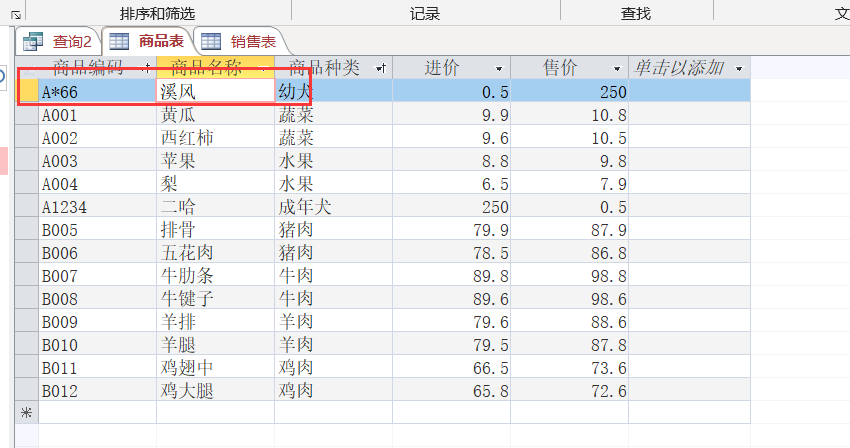
Task: Click the cell 鸡翅中
Action: tap(216, 368)
